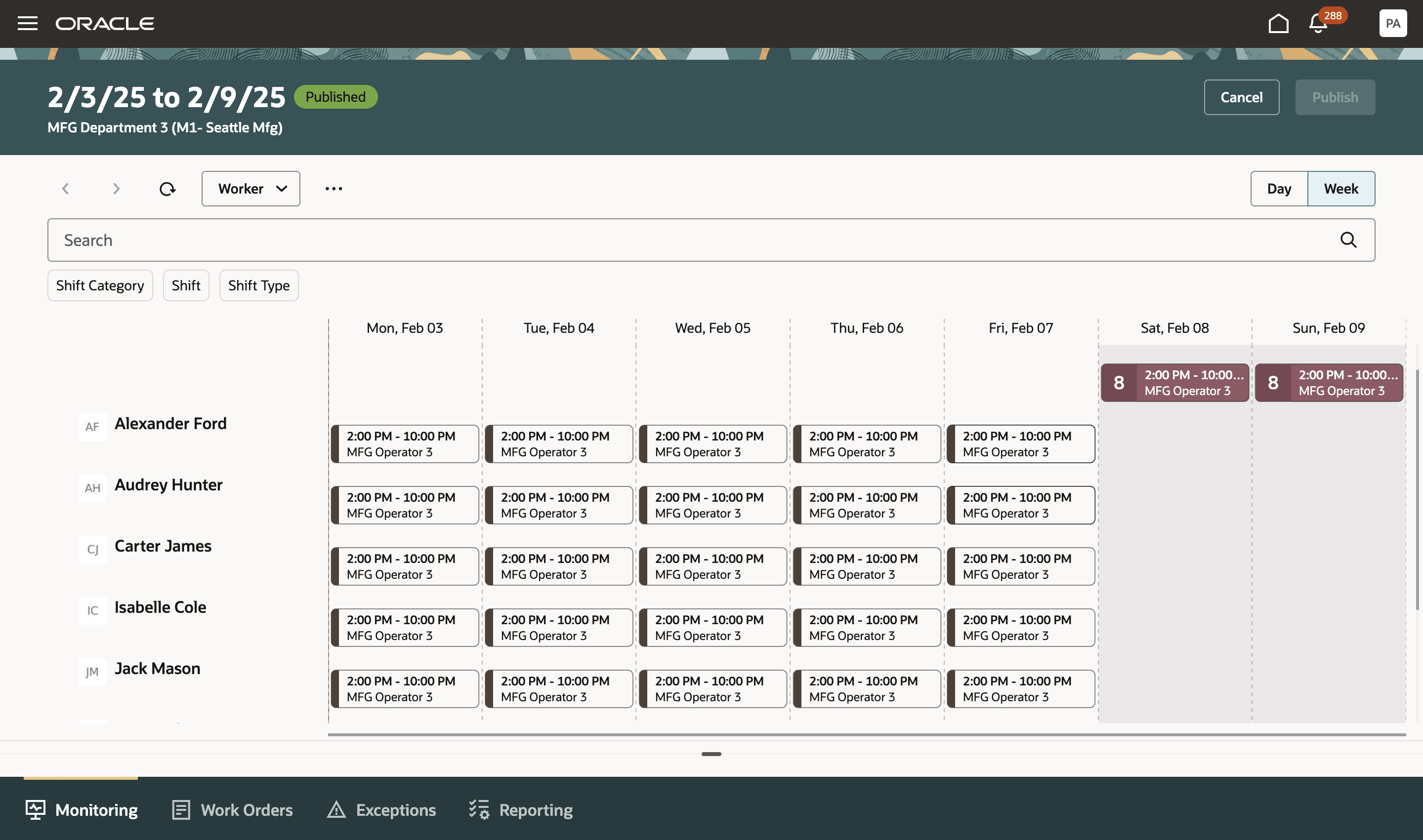Switch schedule to Week view
This screenshot has width=1423, height=840.
pyautogui.click(x=1340, y=189)
